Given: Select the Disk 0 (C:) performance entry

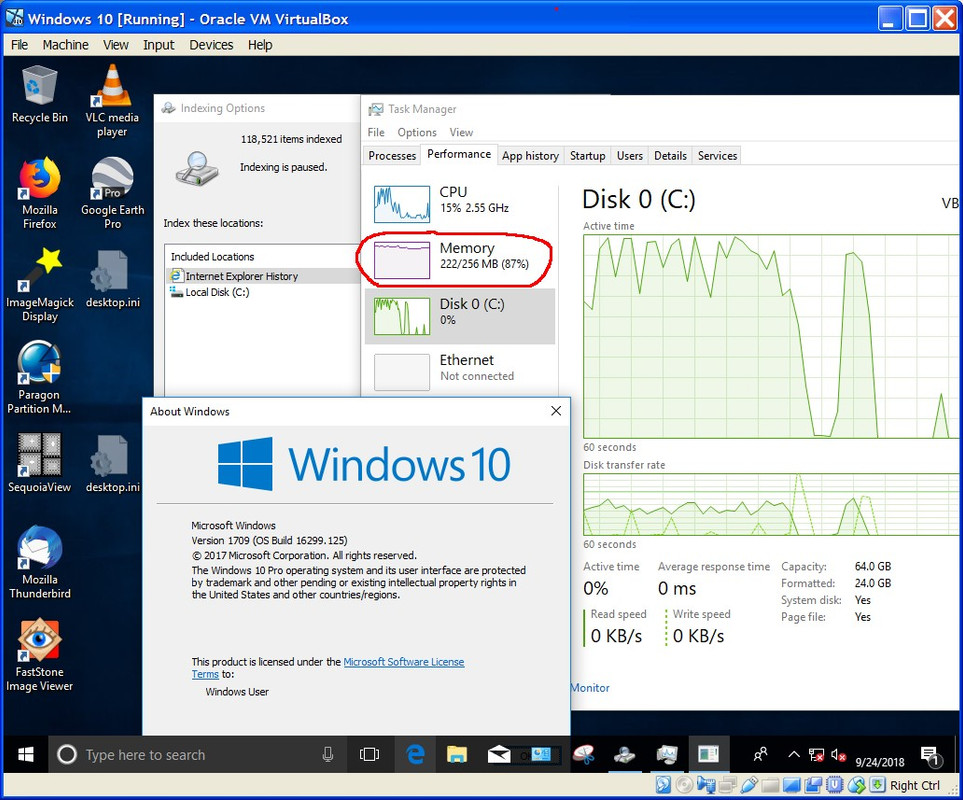Looking at the screenshot, I should [460, 316].
